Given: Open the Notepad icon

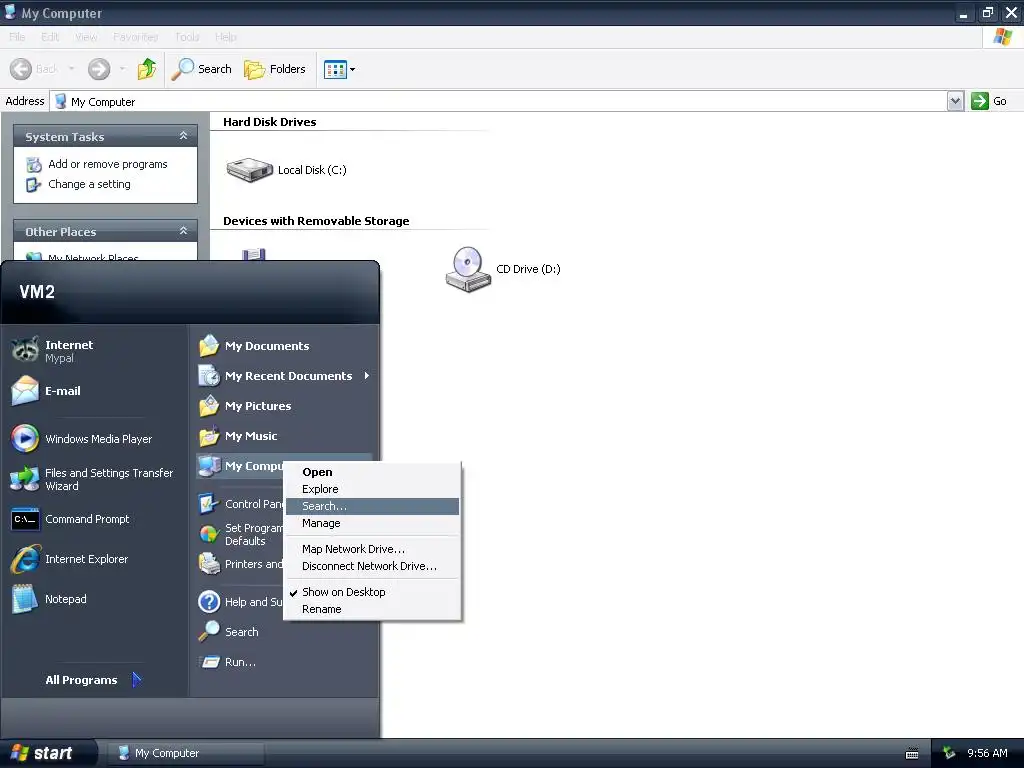Looking at the screenshot, I should (x=25, y=599).
